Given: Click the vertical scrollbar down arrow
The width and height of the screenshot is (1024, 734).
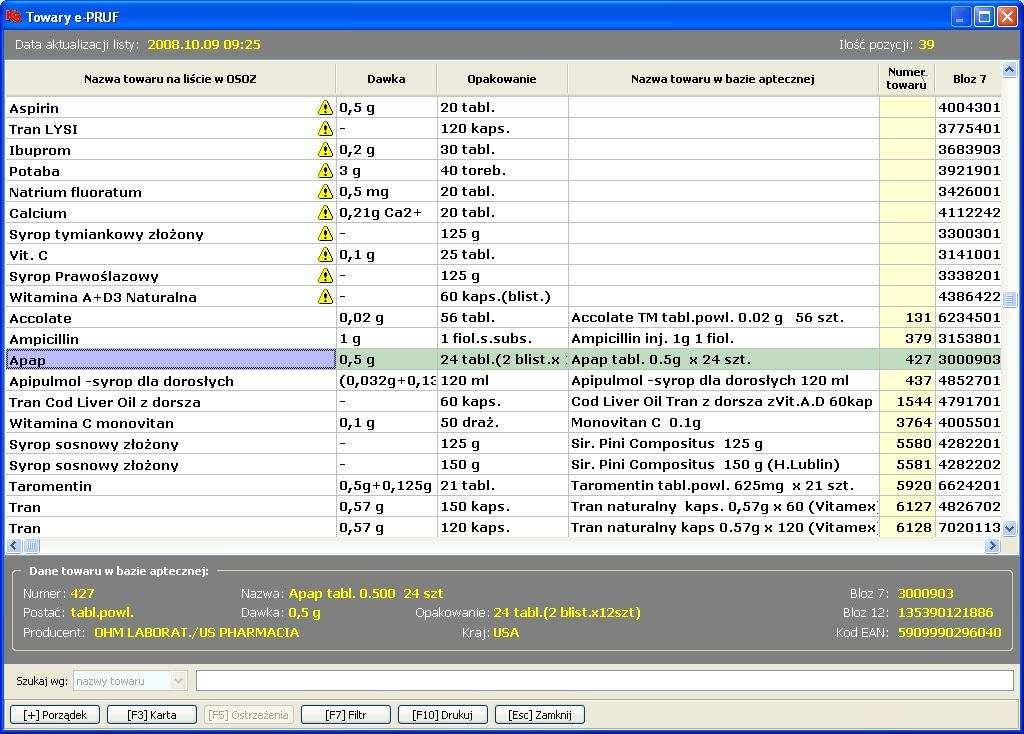Looking at the screenshot, I should [1010, 528].
